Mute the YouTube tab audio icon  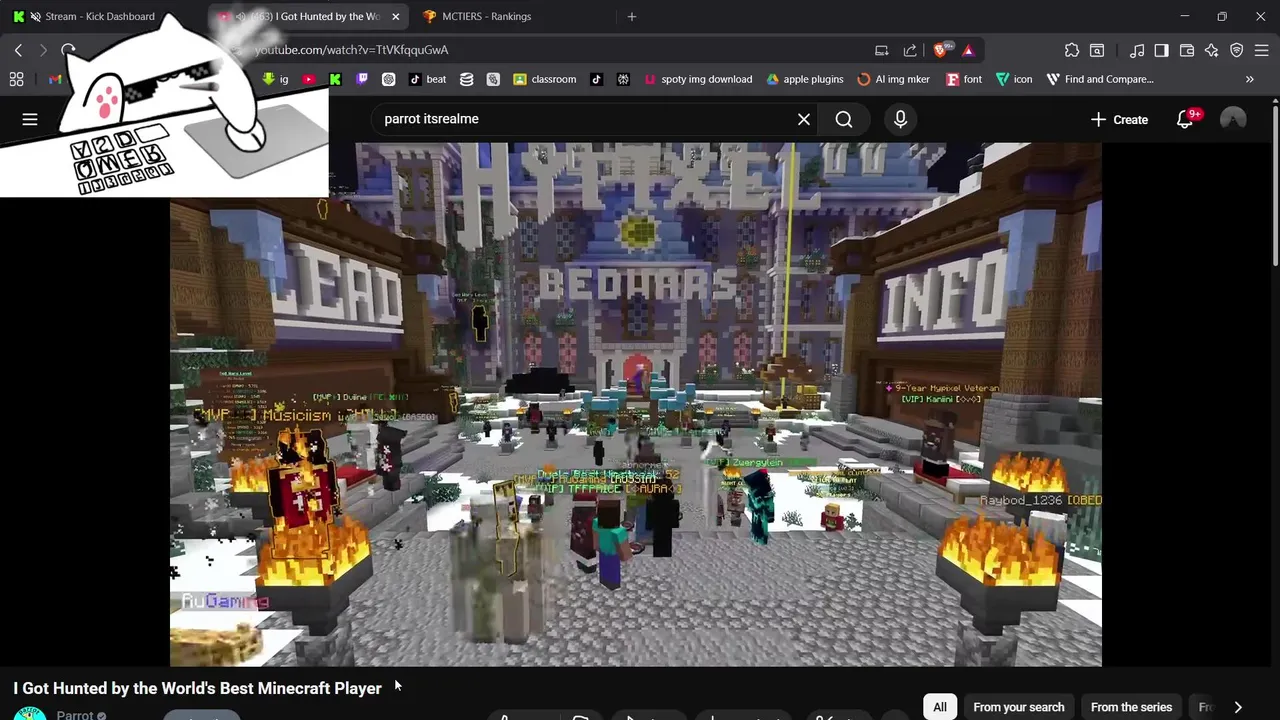pos(240,16)
